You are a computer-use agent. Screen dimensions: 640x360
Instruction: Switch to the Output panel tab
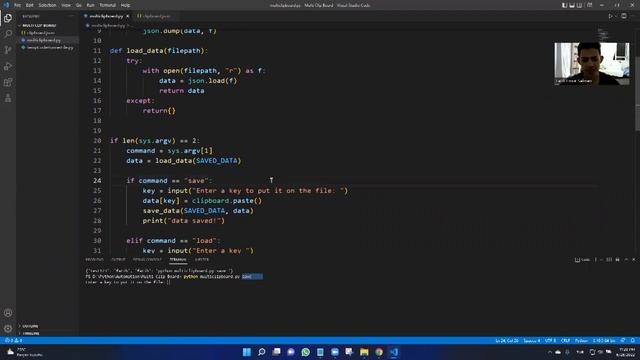click(118, 260)
